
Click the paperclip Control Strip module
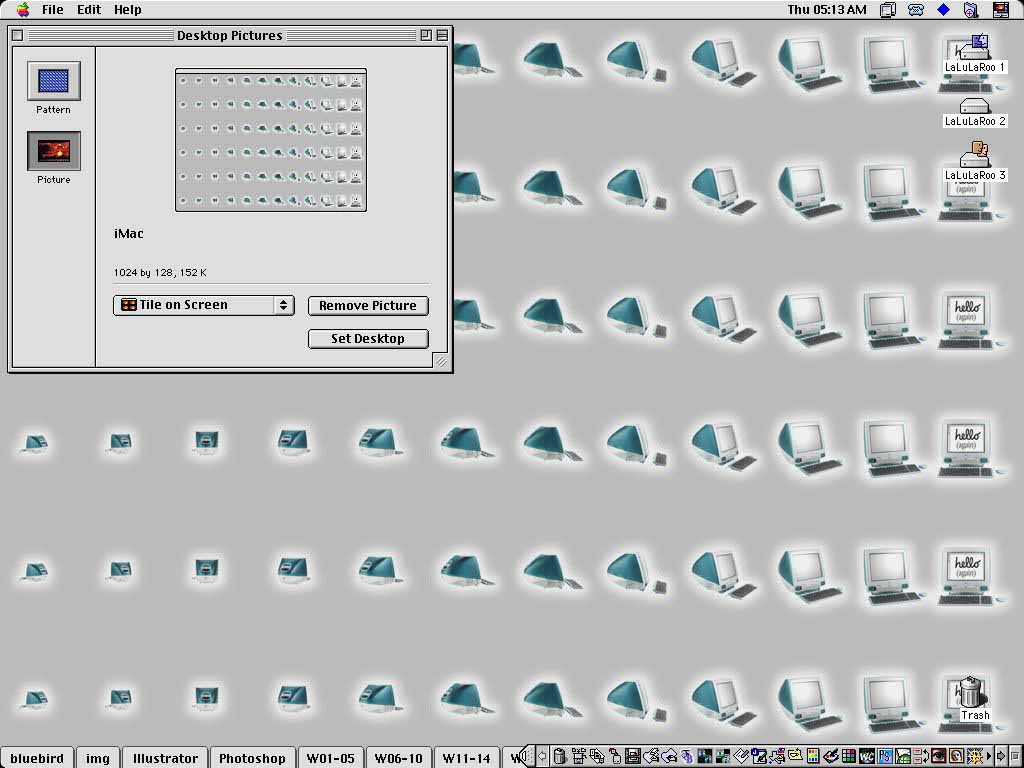[x=740, y=756]
